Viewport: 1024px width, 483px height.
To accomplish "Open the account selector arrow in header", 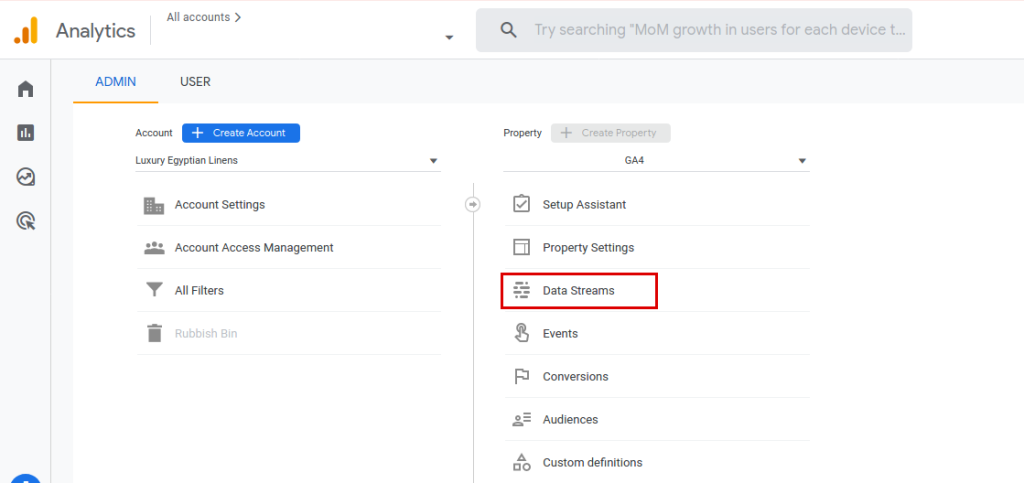I will click(449, 37).
